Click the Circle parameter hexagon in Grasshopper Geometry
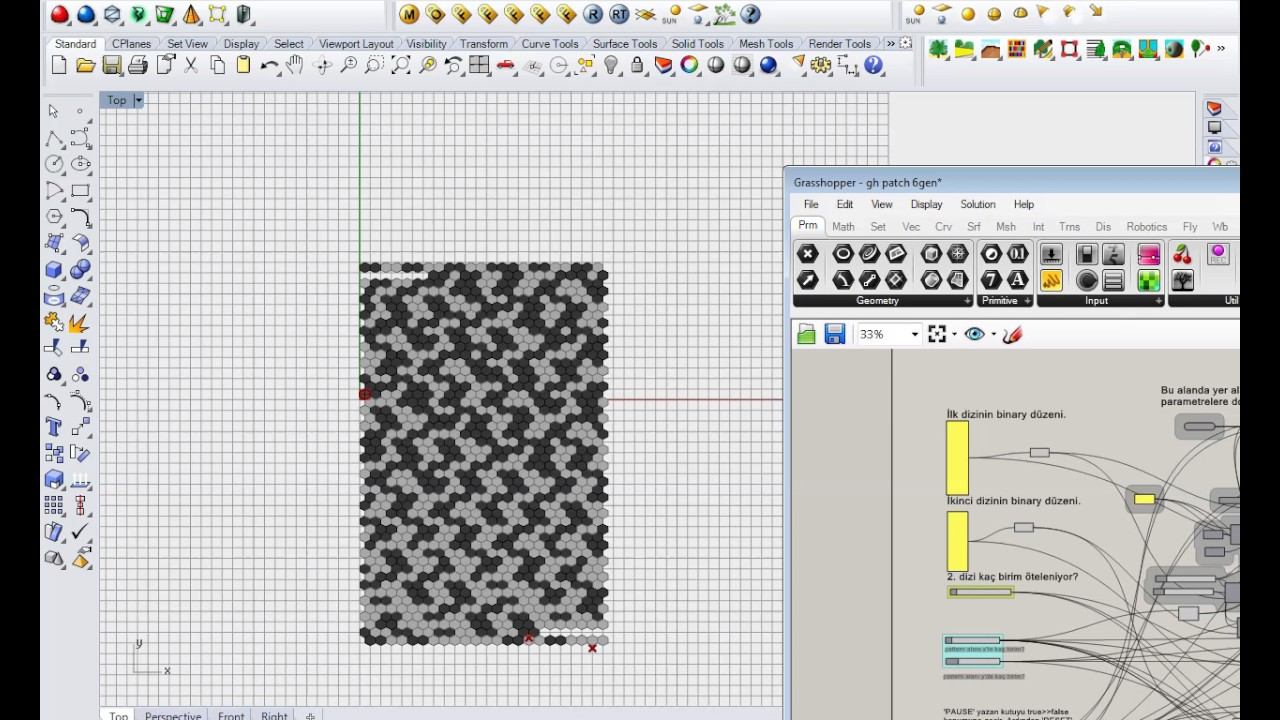Viewport: 1280px width, 720px height. [843, 254]
